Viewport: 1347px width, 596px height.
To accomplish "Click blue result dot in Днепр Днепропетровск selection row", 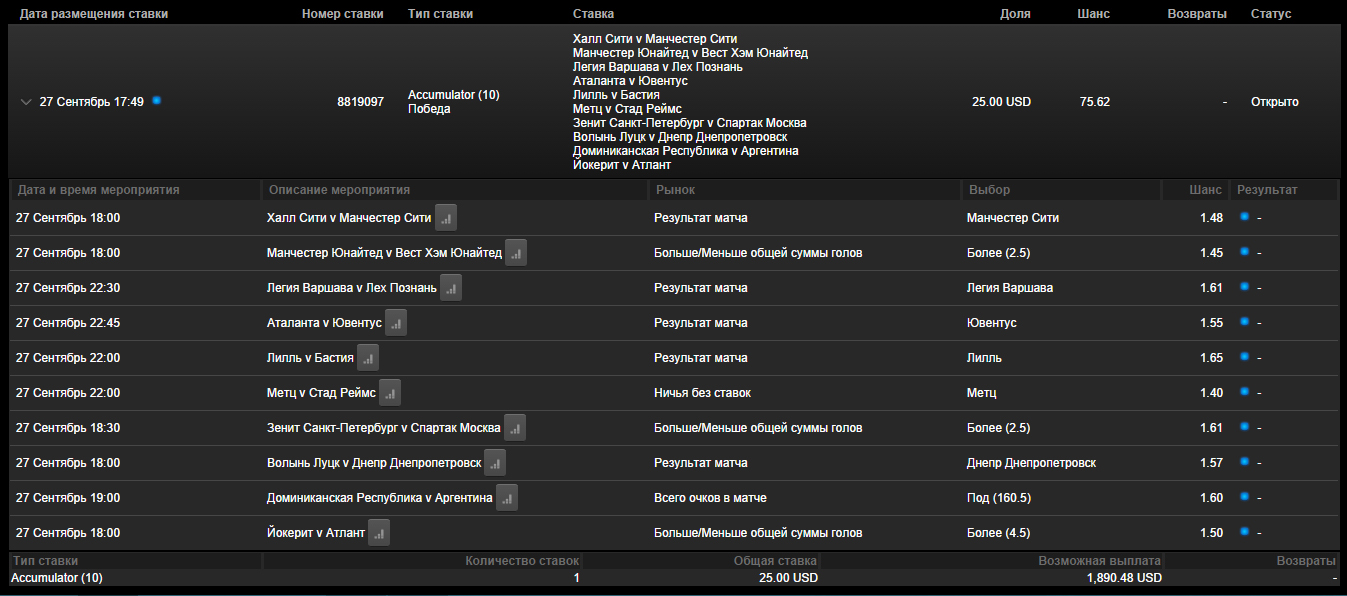I will (x=1244, y=462).
